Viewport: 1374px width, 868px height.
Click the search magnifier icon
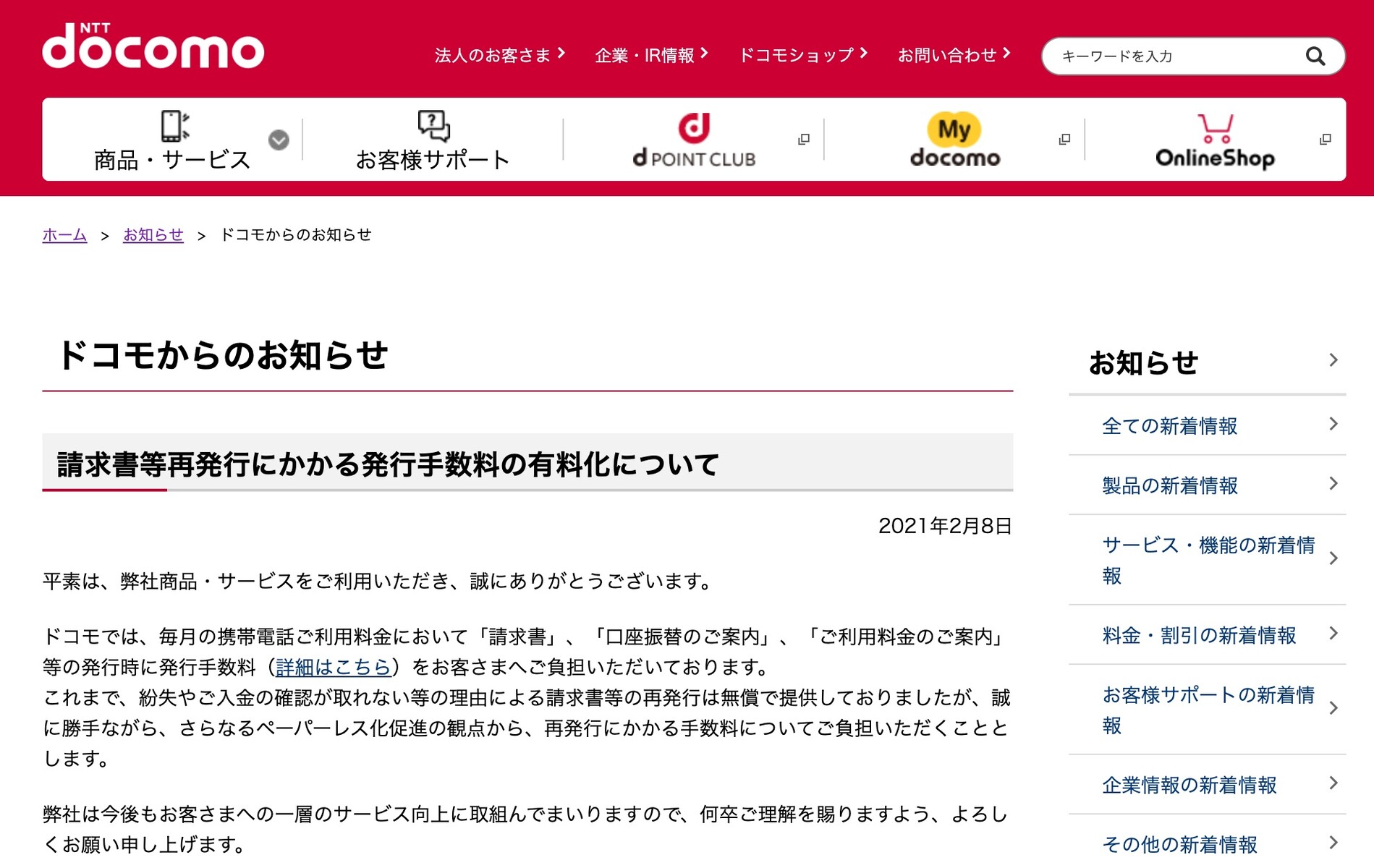tap(1314, 56)
